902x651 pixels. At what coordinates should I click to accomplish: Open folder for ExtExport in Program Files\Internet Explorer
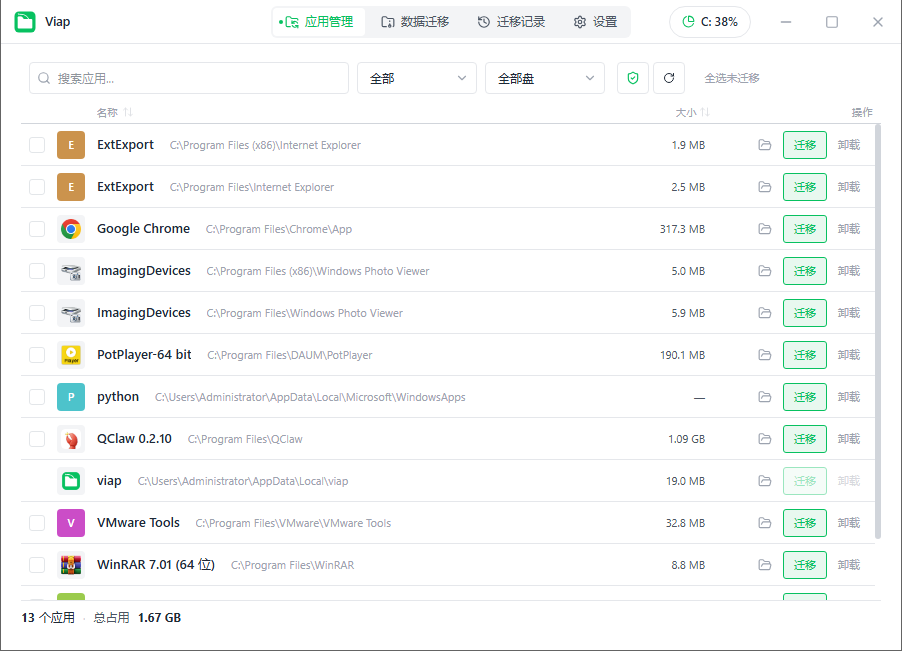tap(765, 187)
